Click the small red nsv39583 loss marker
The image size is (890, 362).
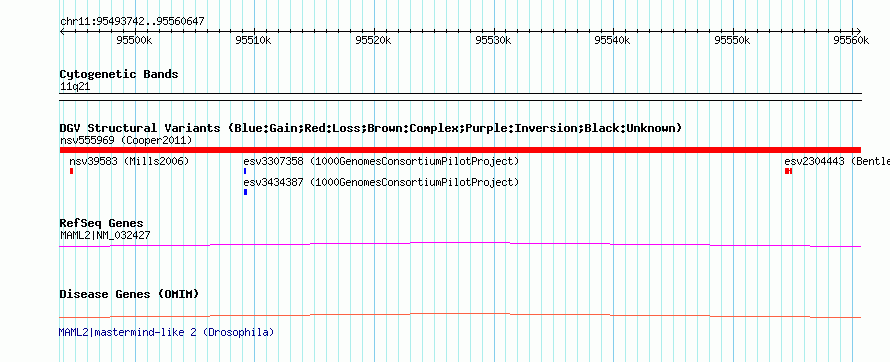point(72,171)
